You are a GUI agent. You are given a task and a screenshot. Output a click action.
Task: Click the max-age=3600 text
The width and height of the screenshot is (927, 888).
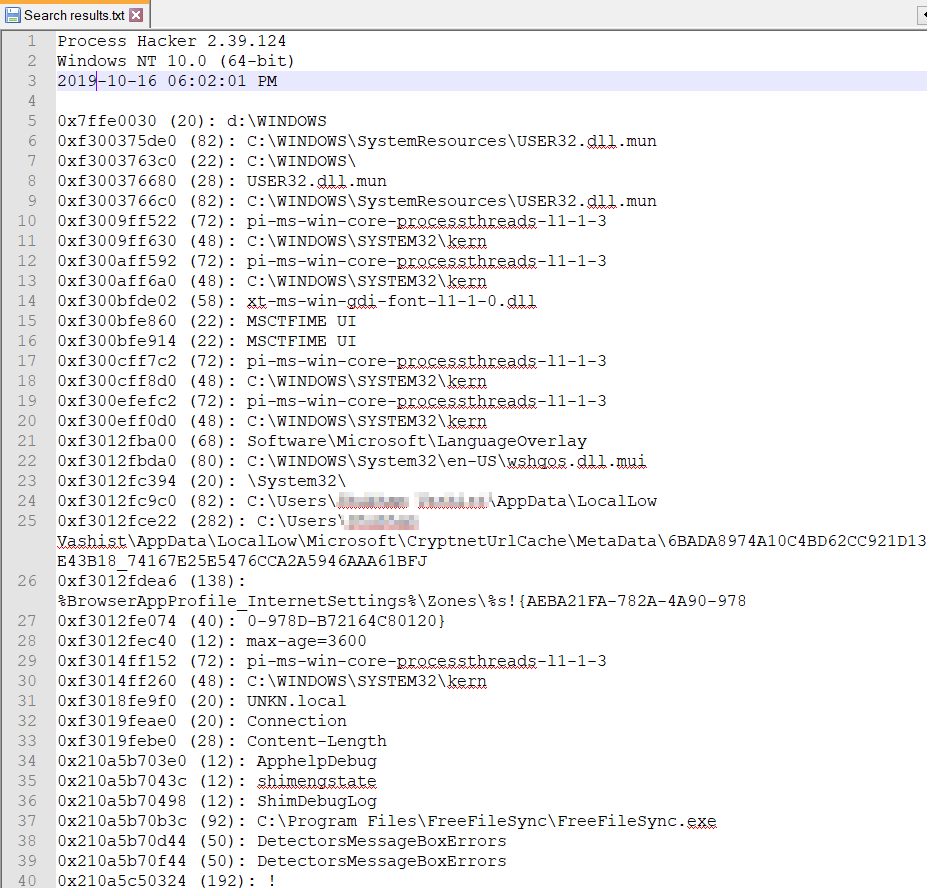click(x=306, y=641)
